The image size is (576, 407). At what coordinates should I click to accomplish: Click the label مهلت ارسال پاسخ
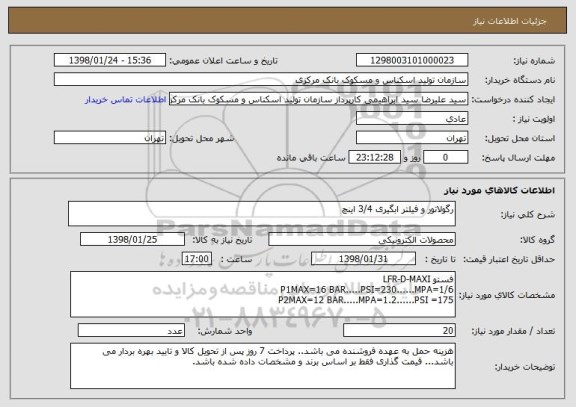[x=518, y=158]
